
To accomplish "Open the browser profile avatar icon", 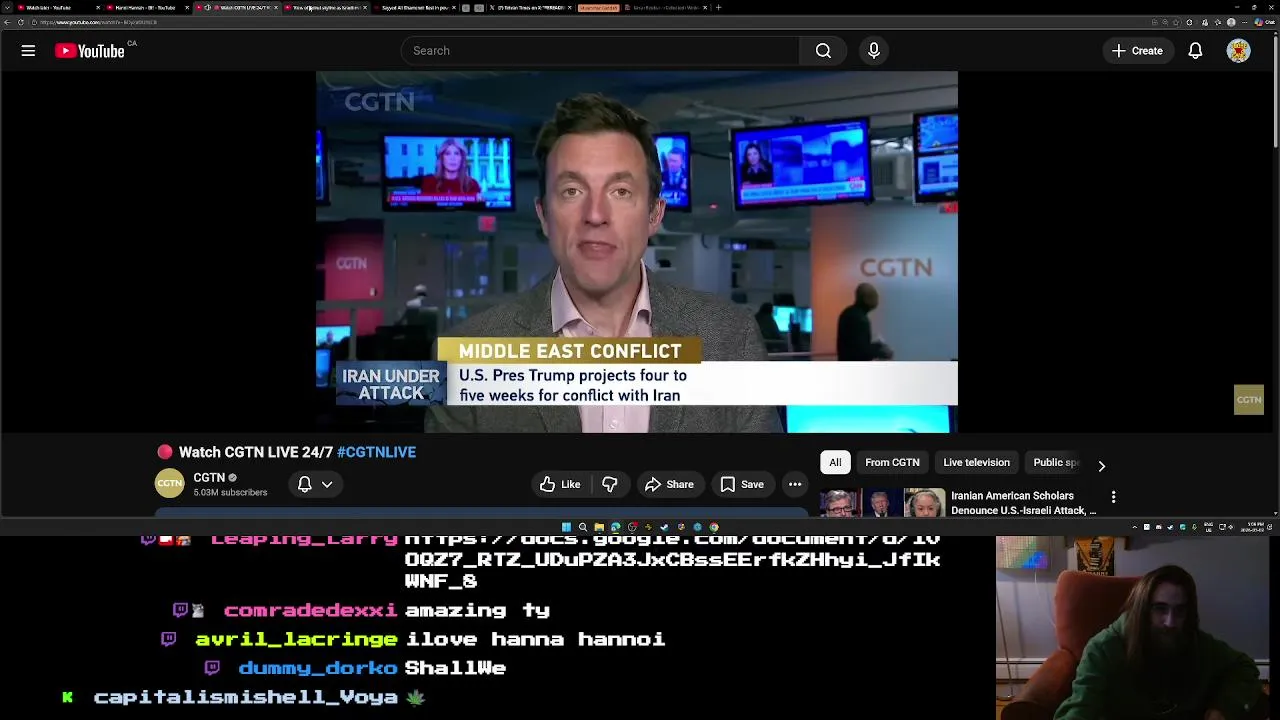I will tap(1231, 22).
